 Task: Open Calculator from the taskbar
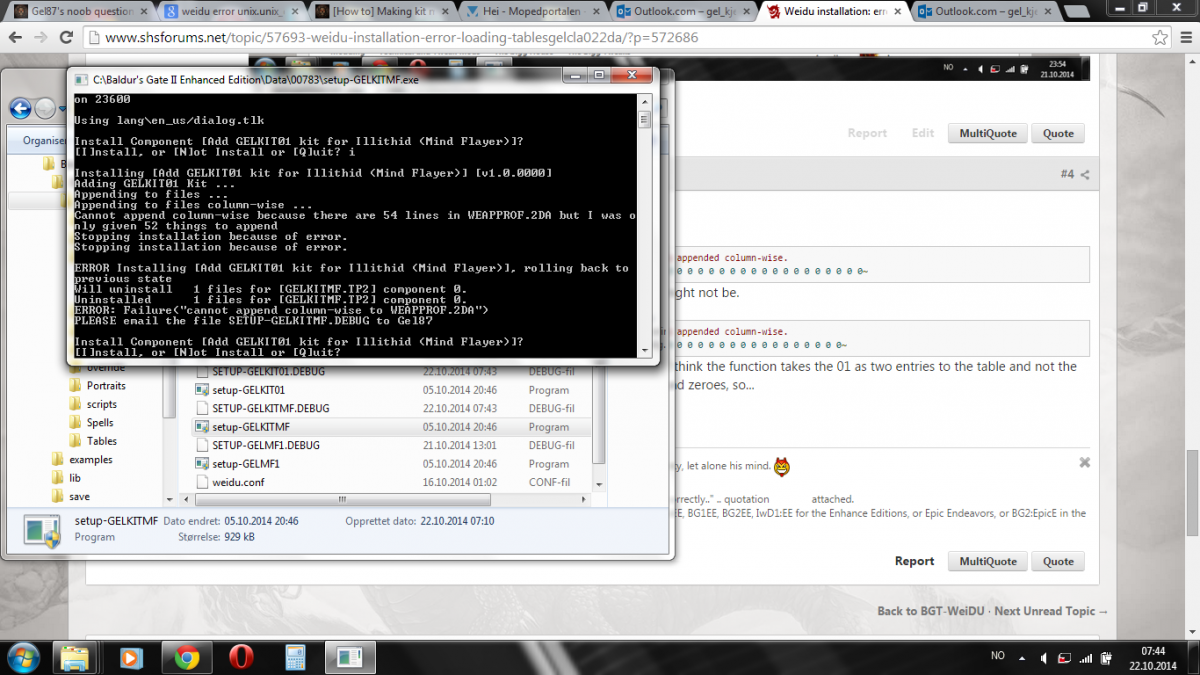click(x=295, y=657)
